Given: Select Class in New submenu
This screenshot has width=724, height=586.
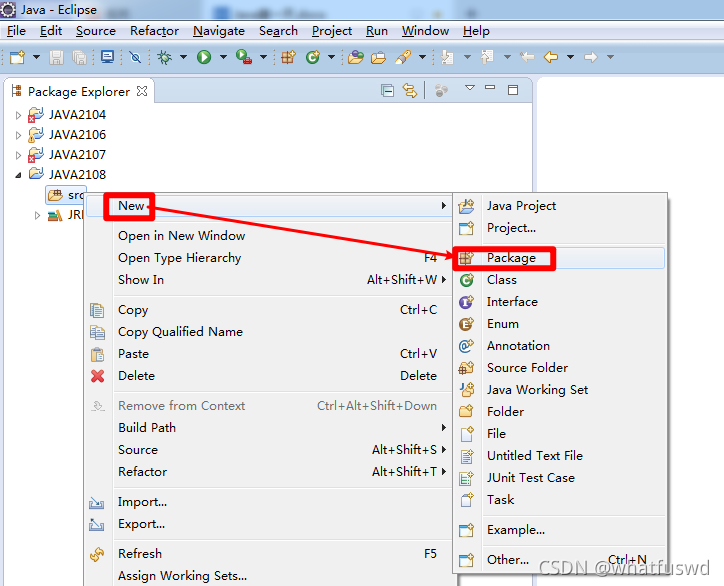Looking at the screenshot, I should [x=560, y=280].
